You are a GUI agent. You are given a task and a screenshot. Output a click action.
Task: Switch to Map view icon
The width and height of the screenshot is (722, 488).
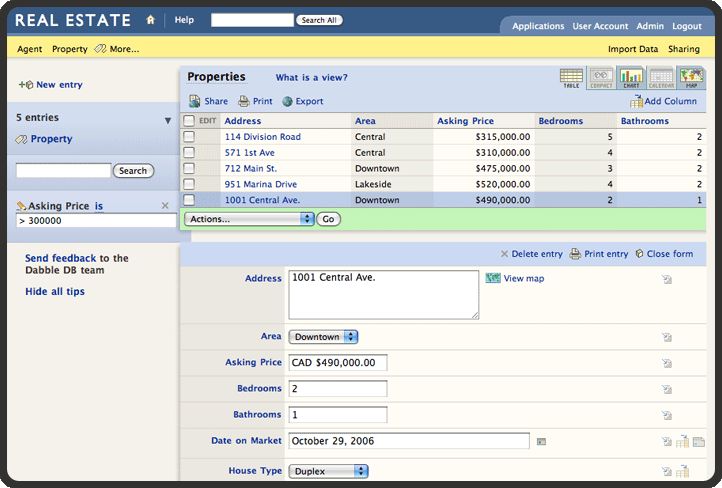690,77
